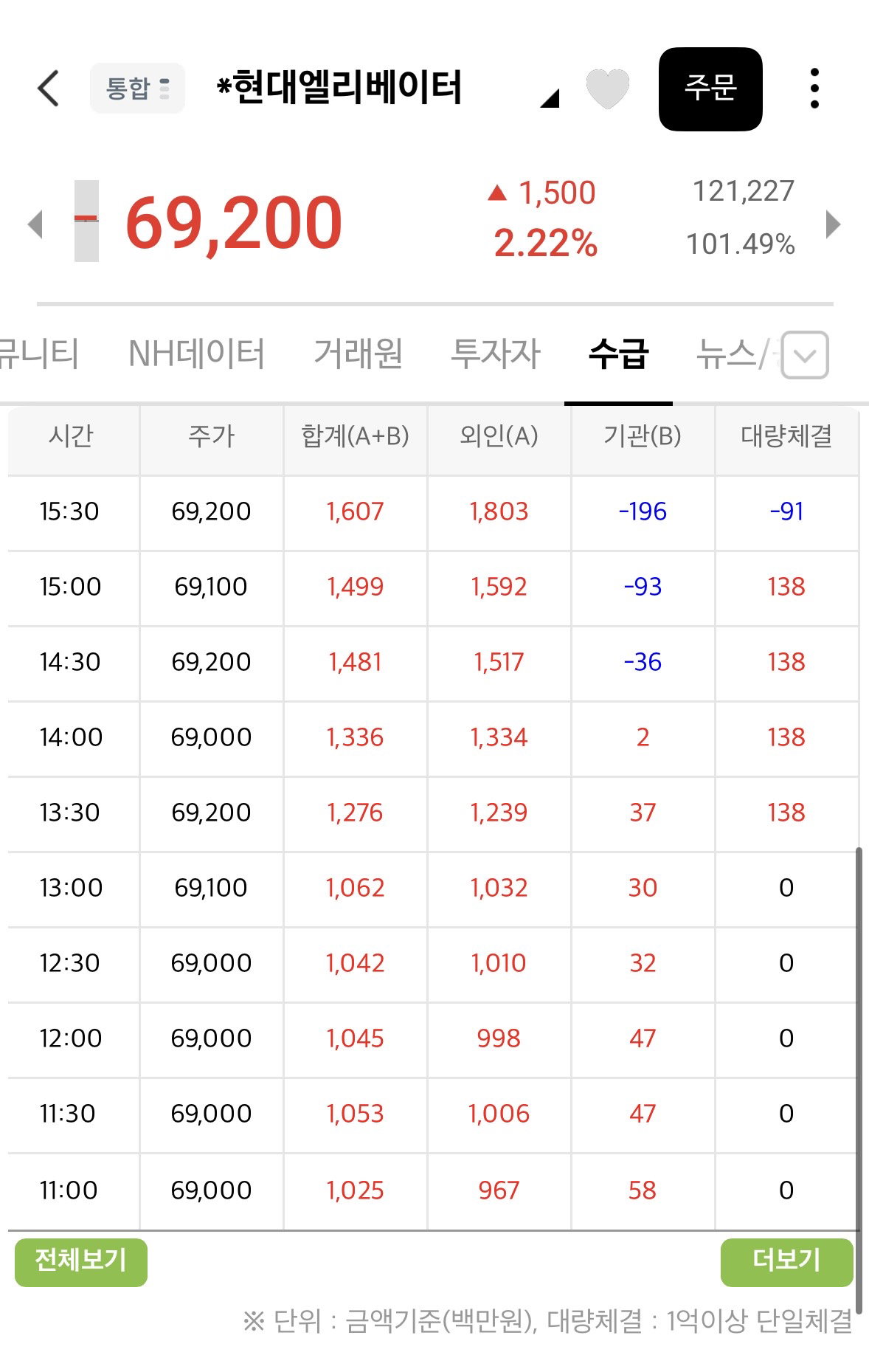
Task: Tap the mini price candle bar
Action: tap(86, 221)
